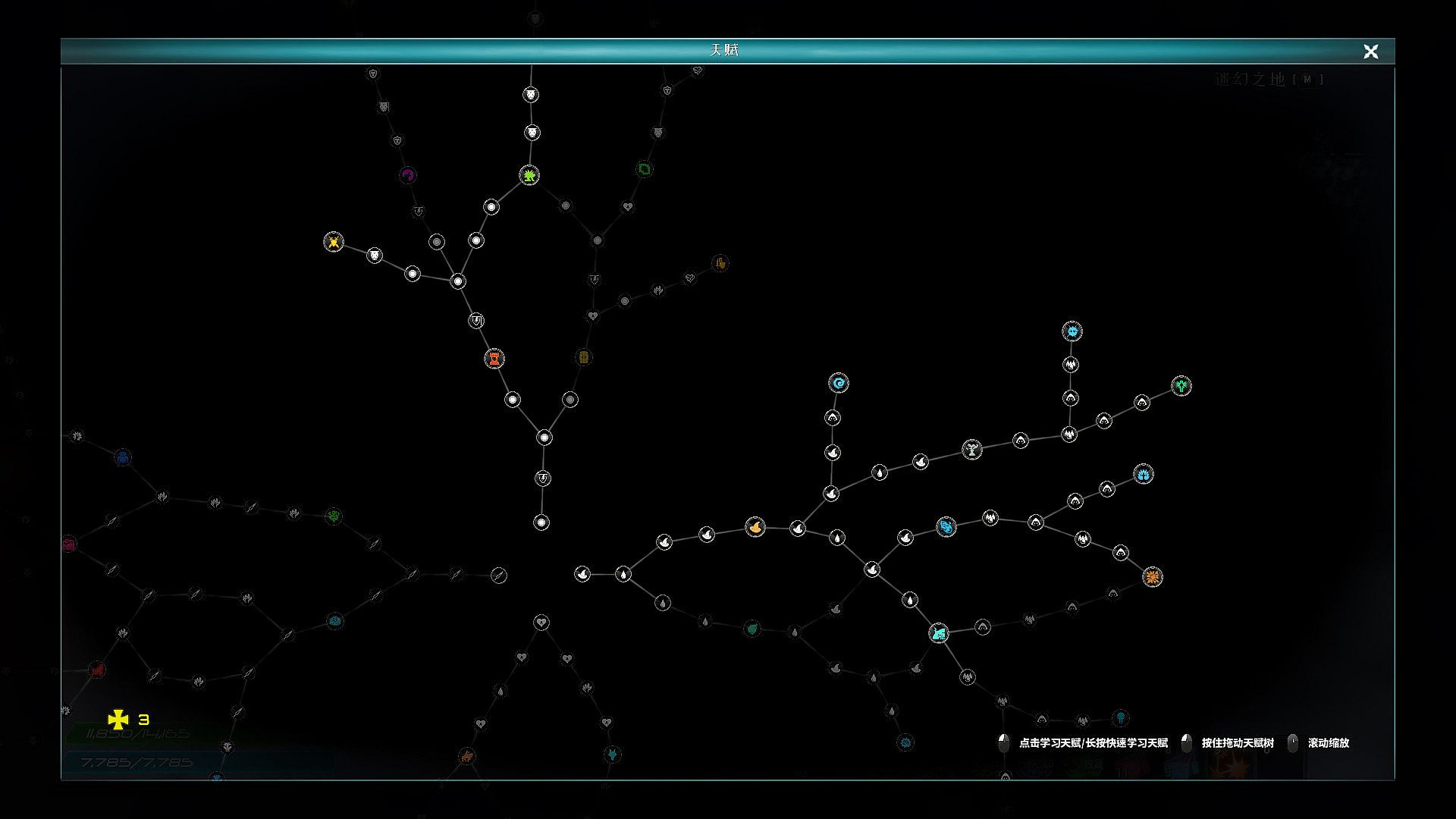This screenshot has height=819, width=1456.
Task: Click the 点击学习天赋 mouse hint label
Action: pyautogui.click(x=1092, y=743)
